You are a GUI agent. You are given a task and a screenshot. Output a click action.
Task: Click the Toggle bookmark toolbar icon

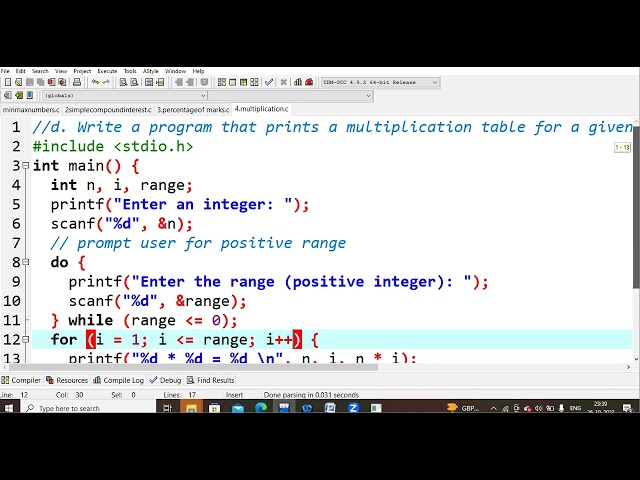point(204,82)
